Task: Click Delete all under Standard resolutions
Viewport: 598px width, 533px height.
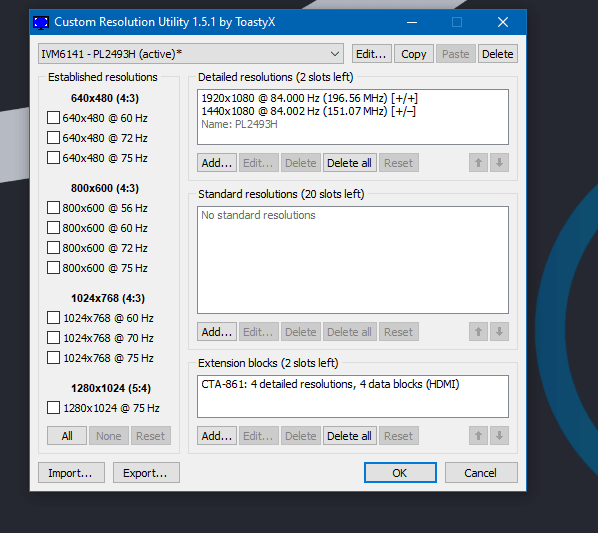Action: (x=350, y=332)
